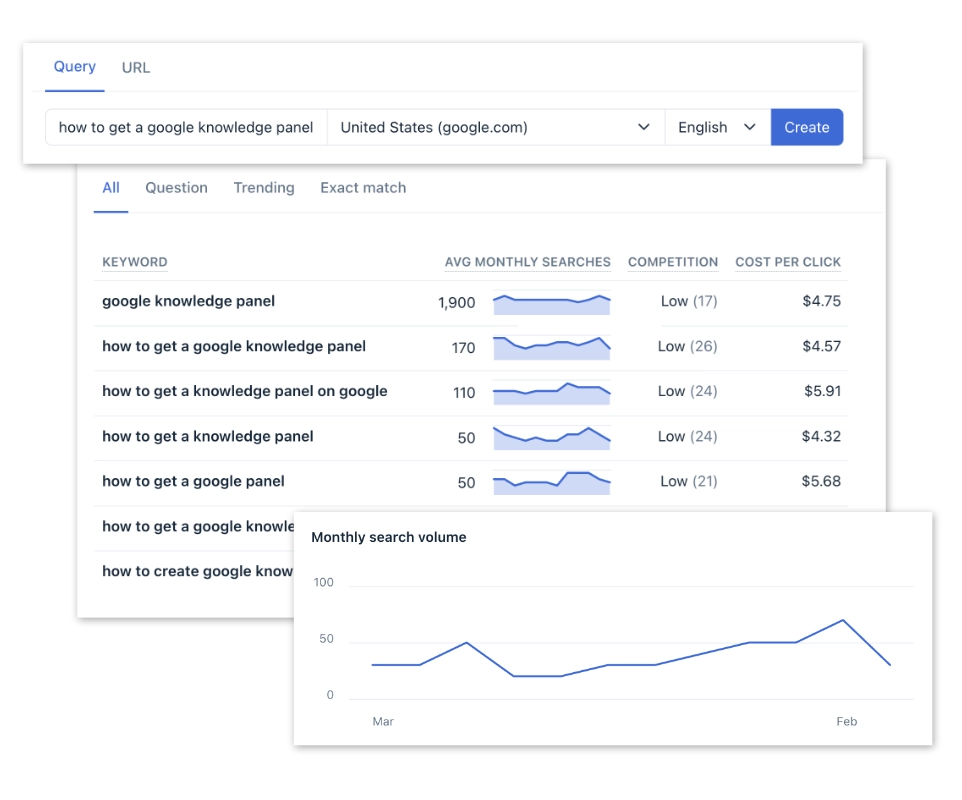Open trend sparkline for 110 searches row
962x800 pixels.
[552, 393]
